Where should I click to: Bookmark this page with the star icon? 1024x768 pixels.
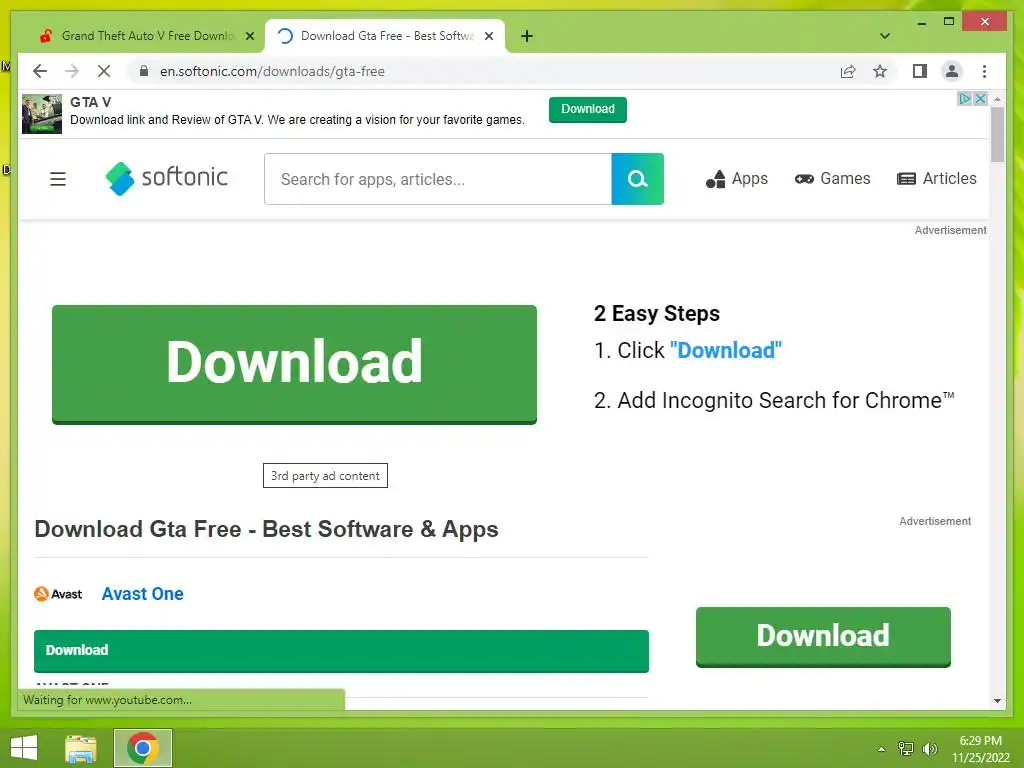[880, 71]
